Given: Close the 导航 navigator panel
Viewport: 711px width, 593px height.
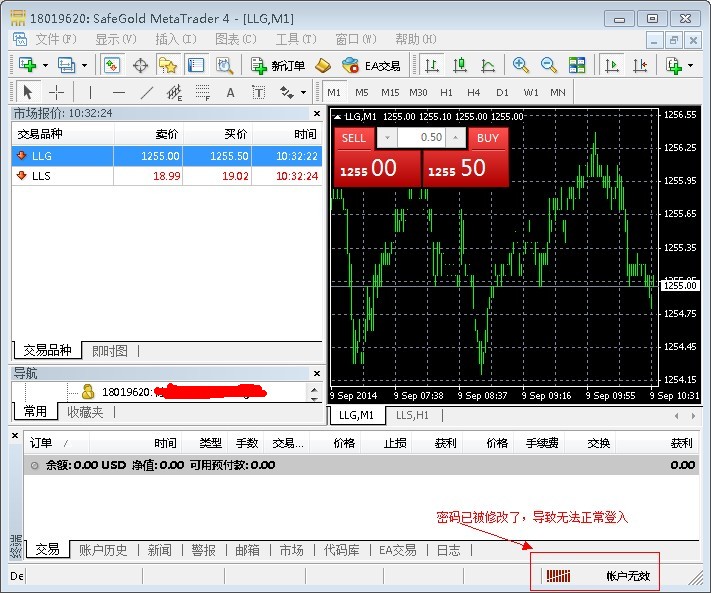Looking at the screenshot, I should 317,374.
